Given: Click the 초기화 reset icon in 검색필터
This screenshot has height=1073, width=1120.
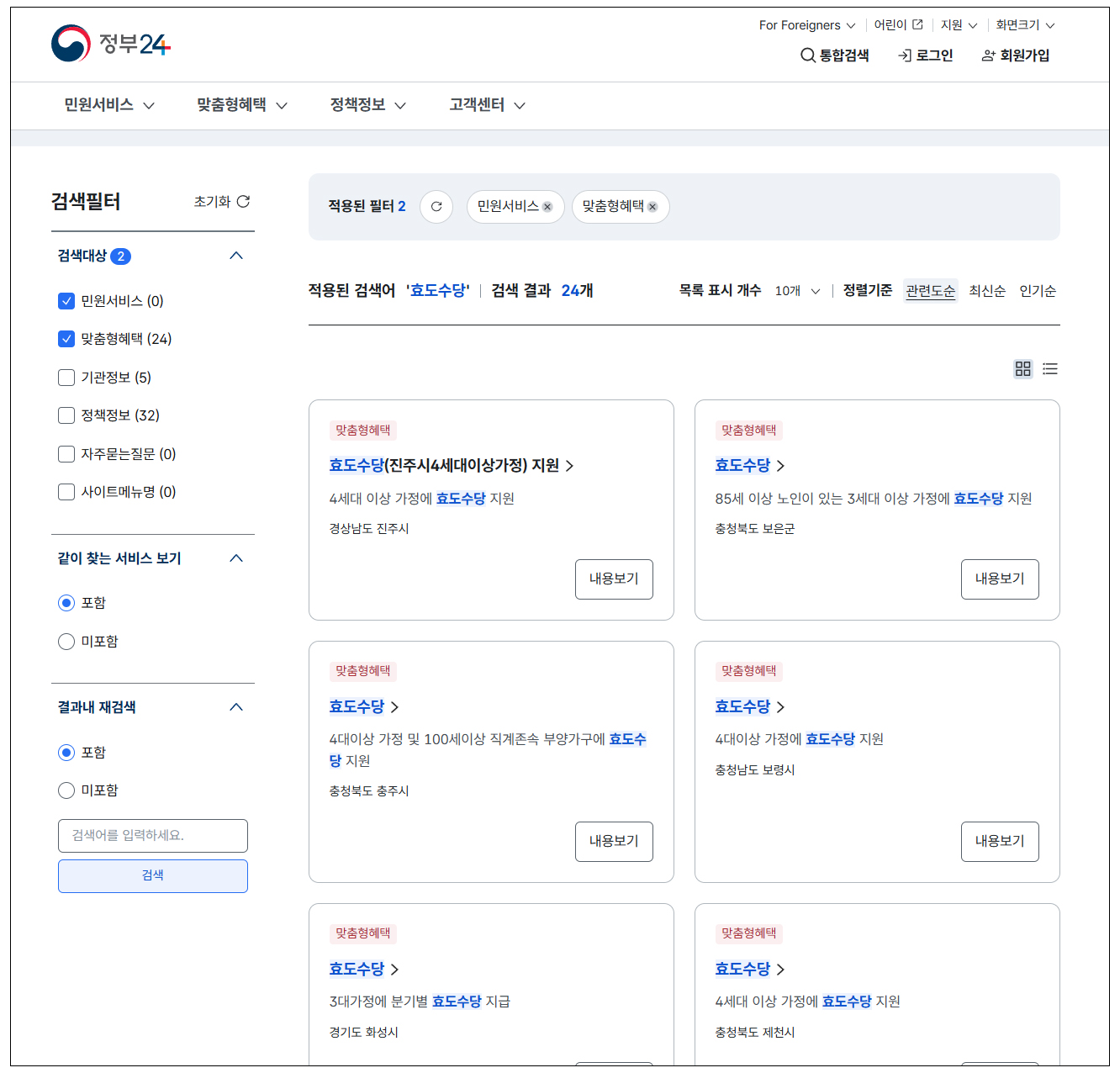Looking at the screenshot, I should (244, 201).
